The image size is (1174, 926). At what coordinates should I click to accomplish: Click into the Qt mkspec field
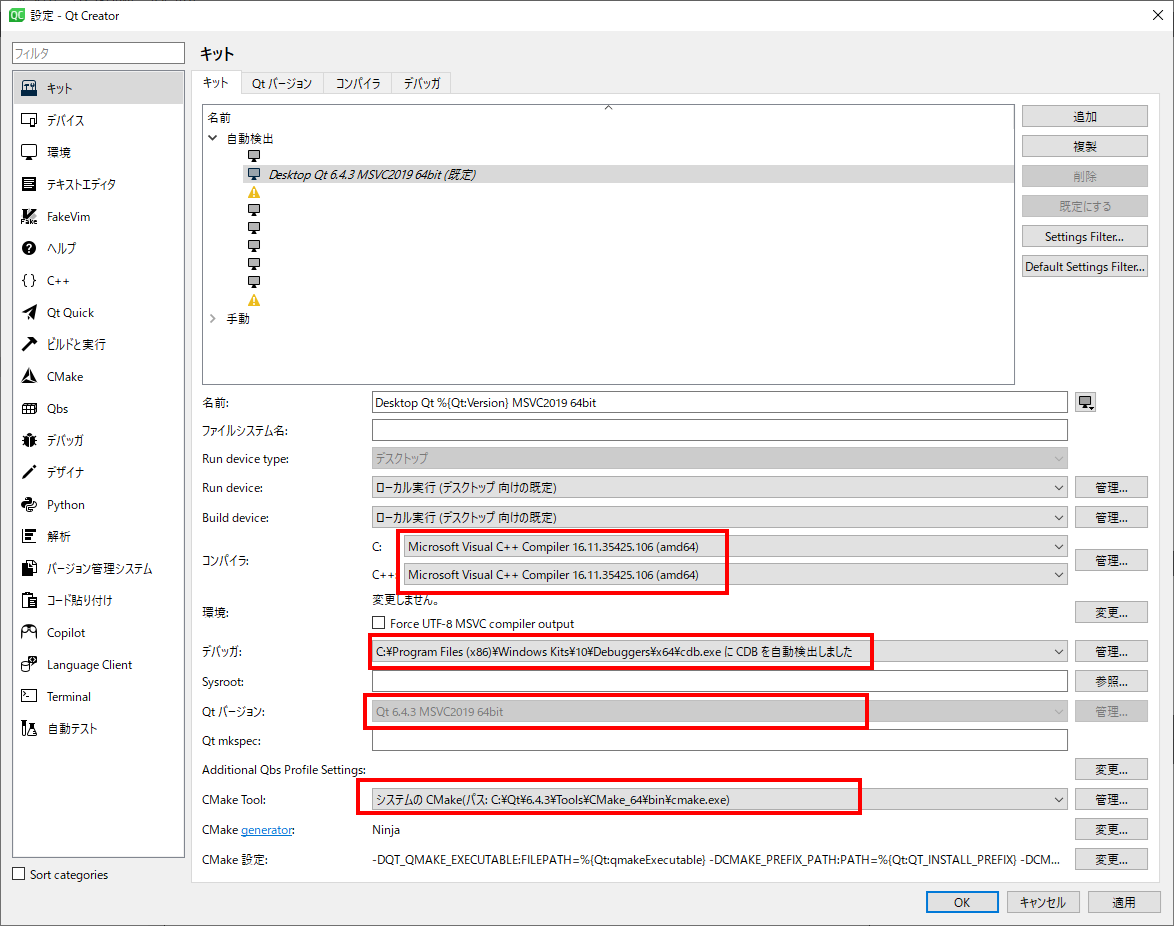pos(720,740)
